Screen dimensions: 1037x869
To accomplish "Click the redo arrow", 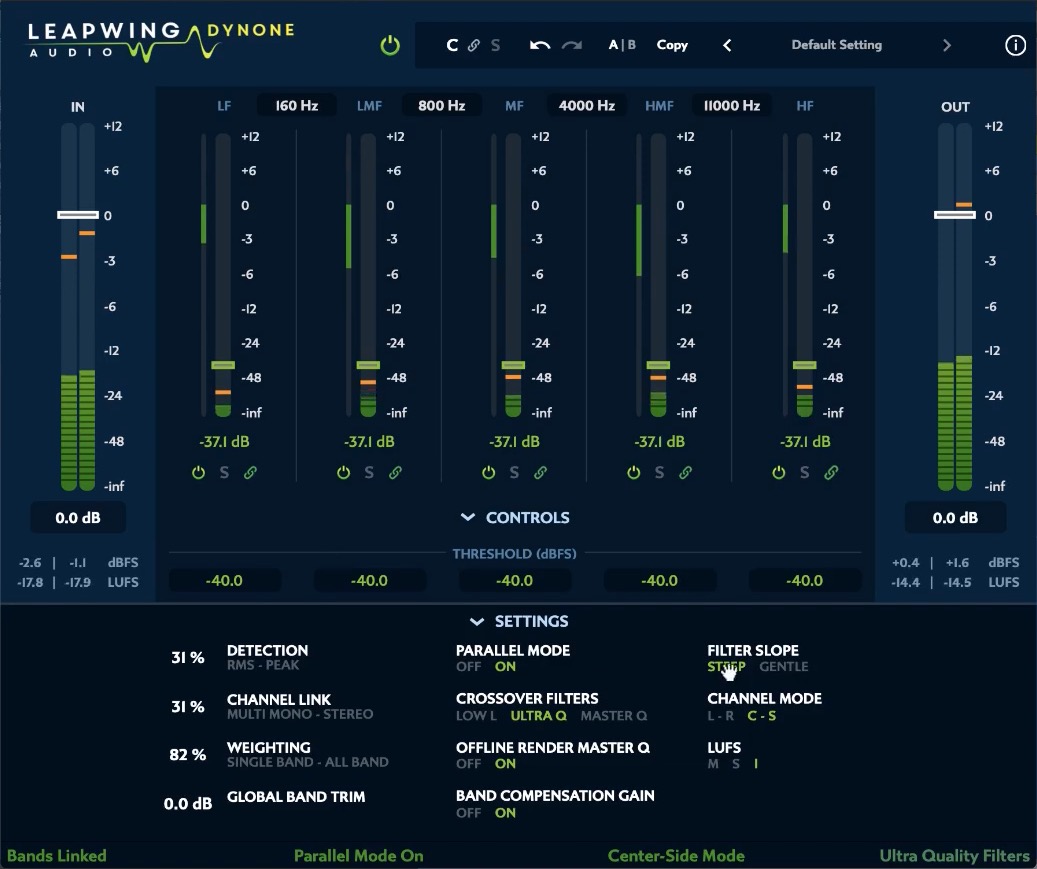I will click(572, 45).
